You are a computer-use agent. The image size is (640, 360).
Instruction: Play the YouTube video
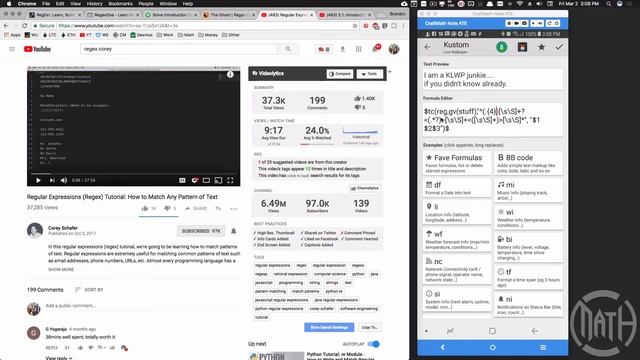click(x=38, y=180)
